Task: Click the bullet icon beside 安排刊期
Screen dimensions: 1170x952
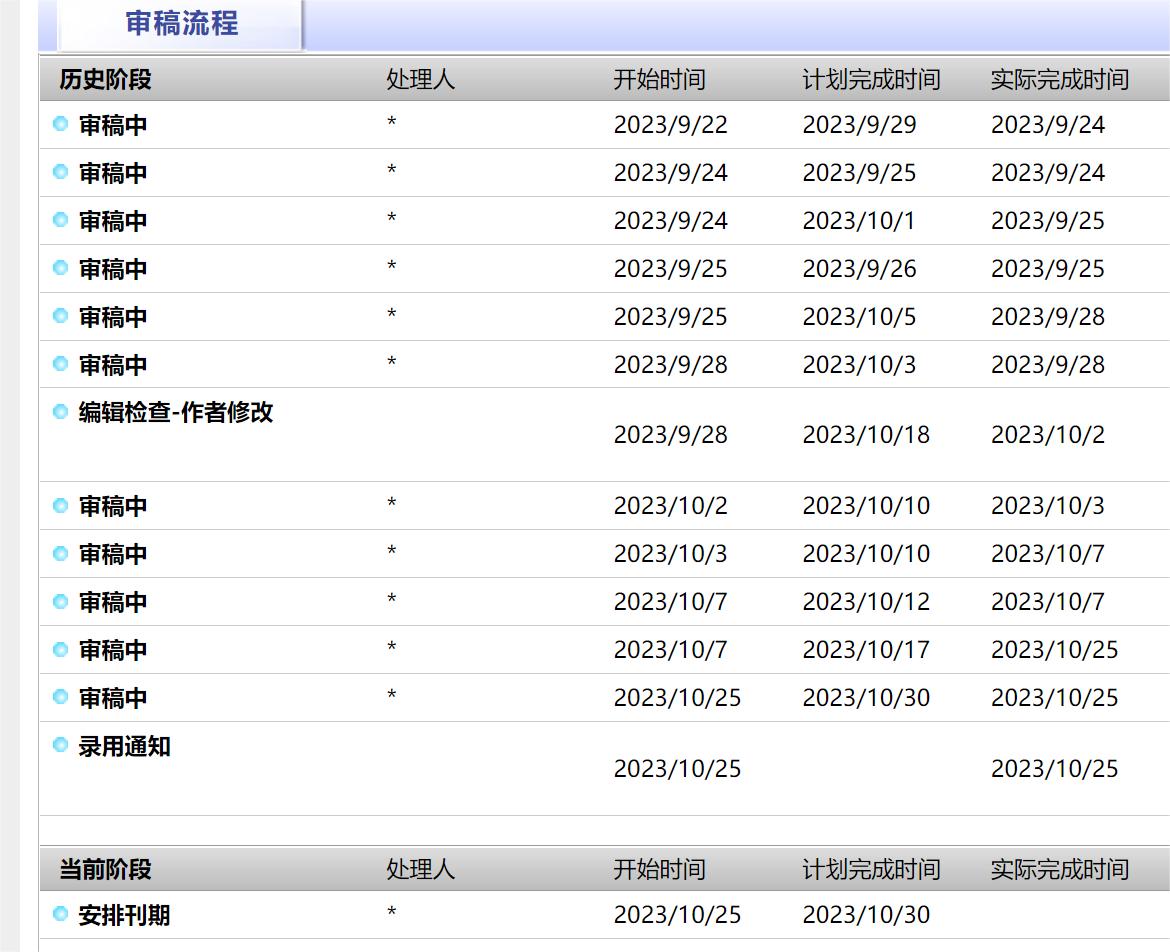Action: pyautogui.click(x=60, y=914)
